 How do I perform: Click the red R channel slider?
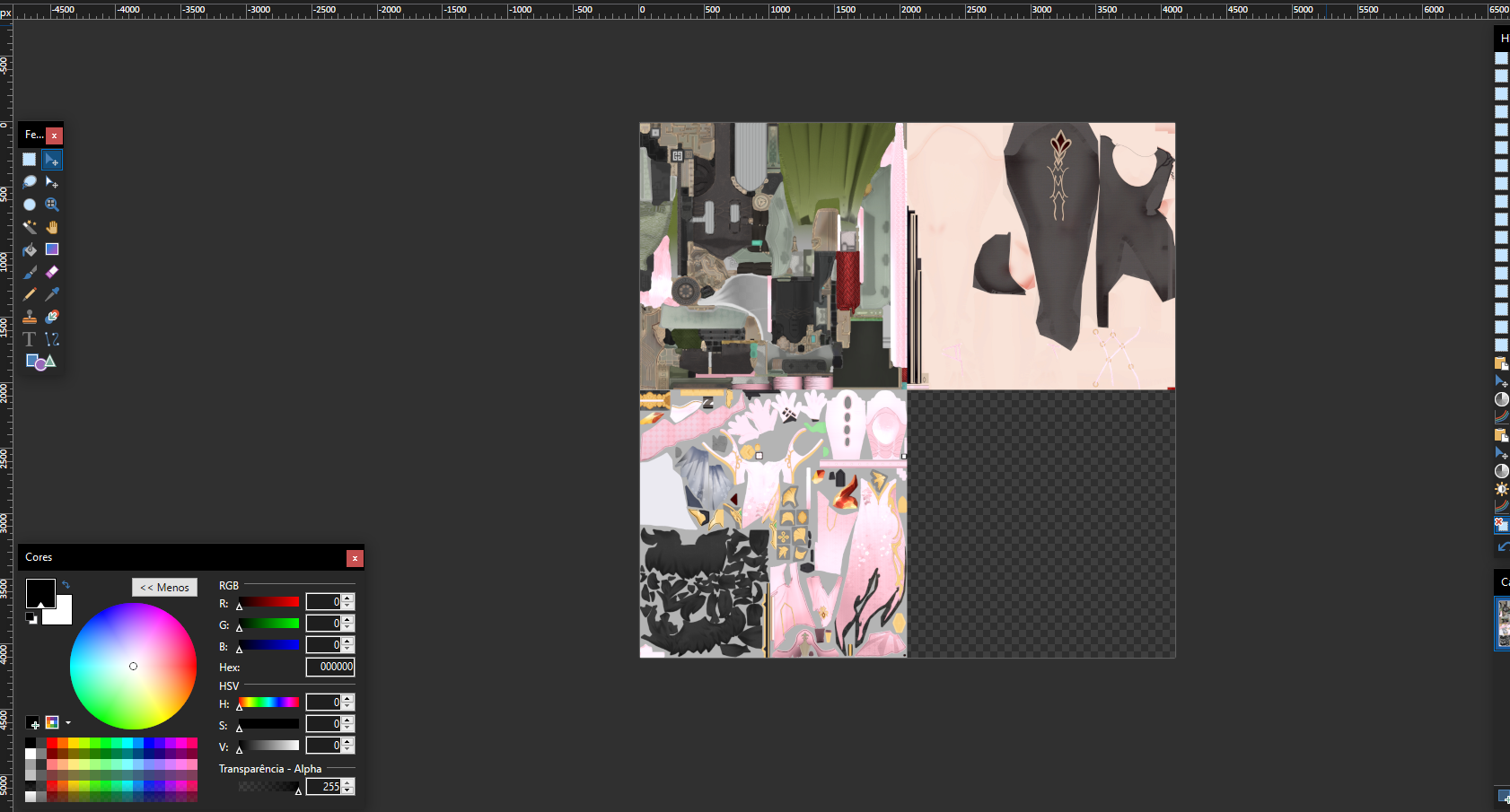pos(268,602)
